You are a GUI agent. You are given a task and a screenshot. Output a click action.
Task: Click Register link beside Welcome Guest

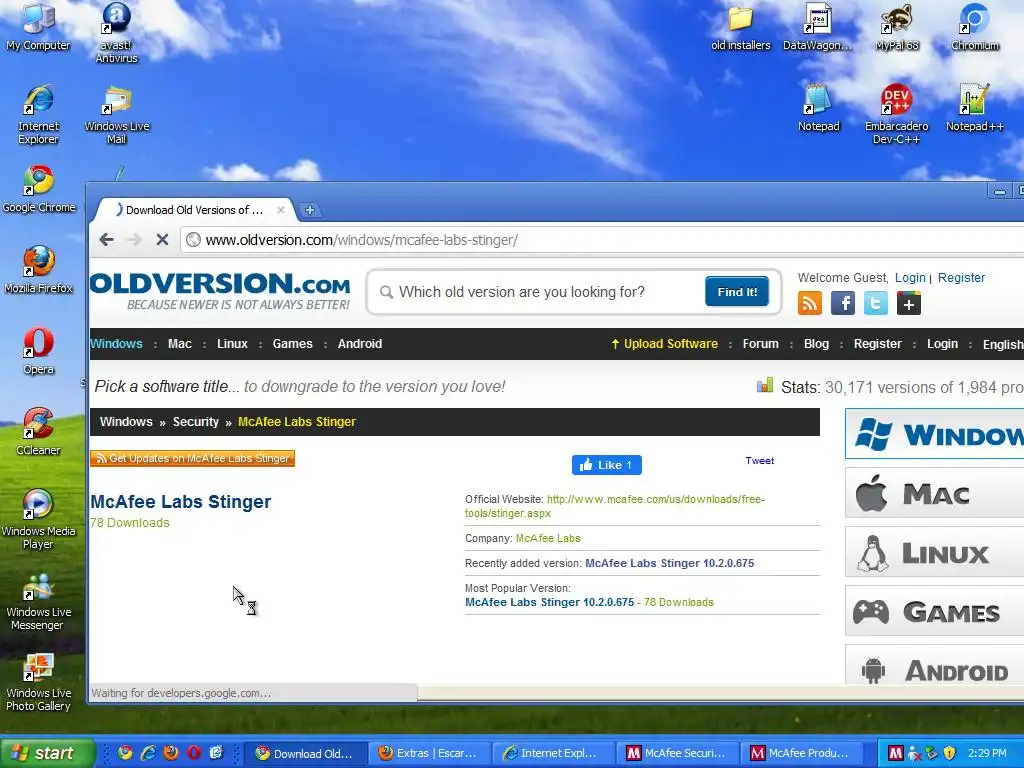(x=961, y=278)
